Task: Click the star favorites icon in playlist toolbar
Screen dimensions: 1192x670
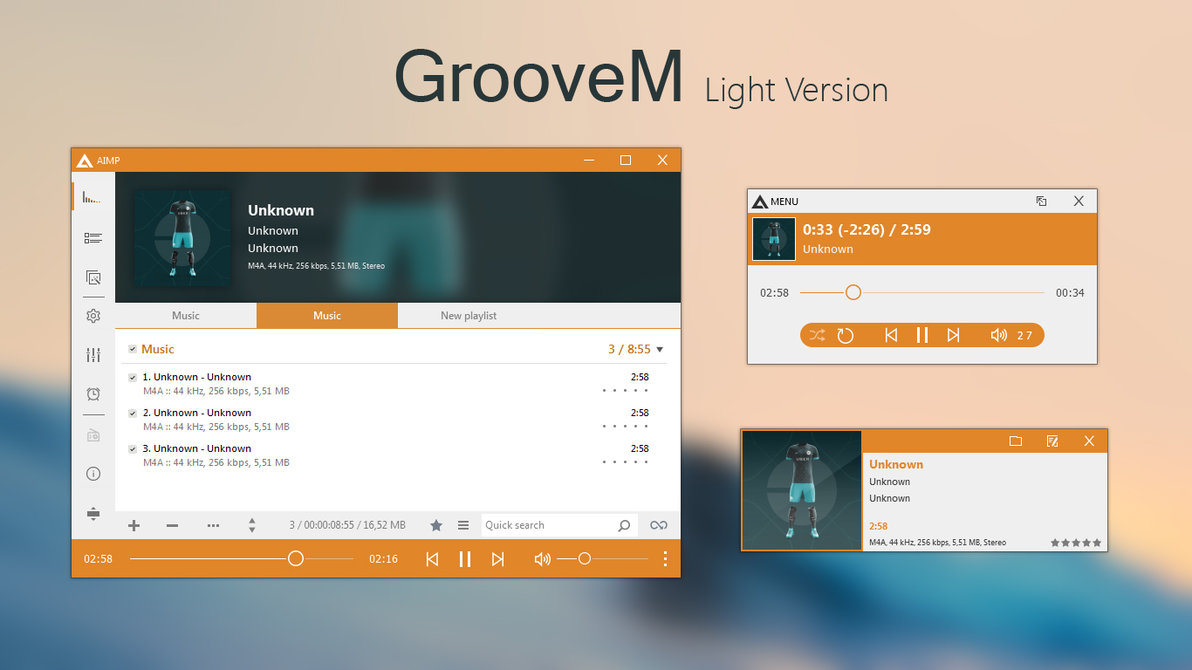Action: coord(436,526)
